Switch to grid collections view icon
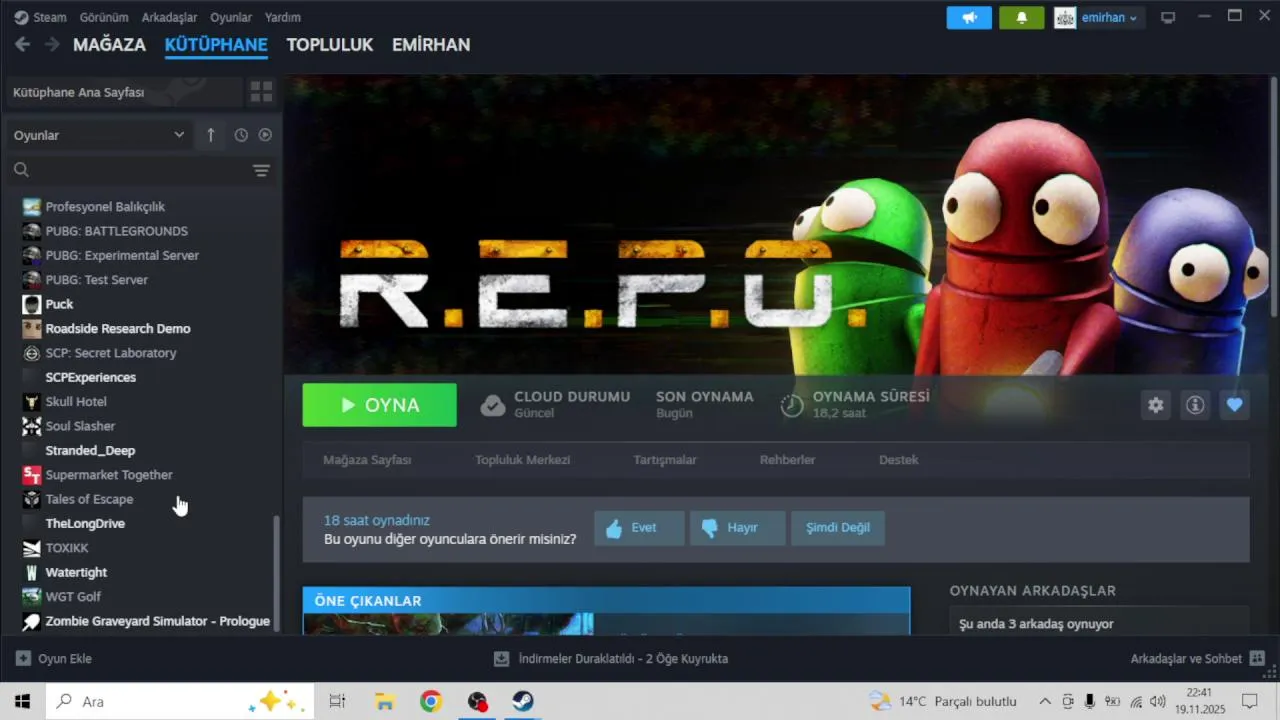 [x=261, y=92]
